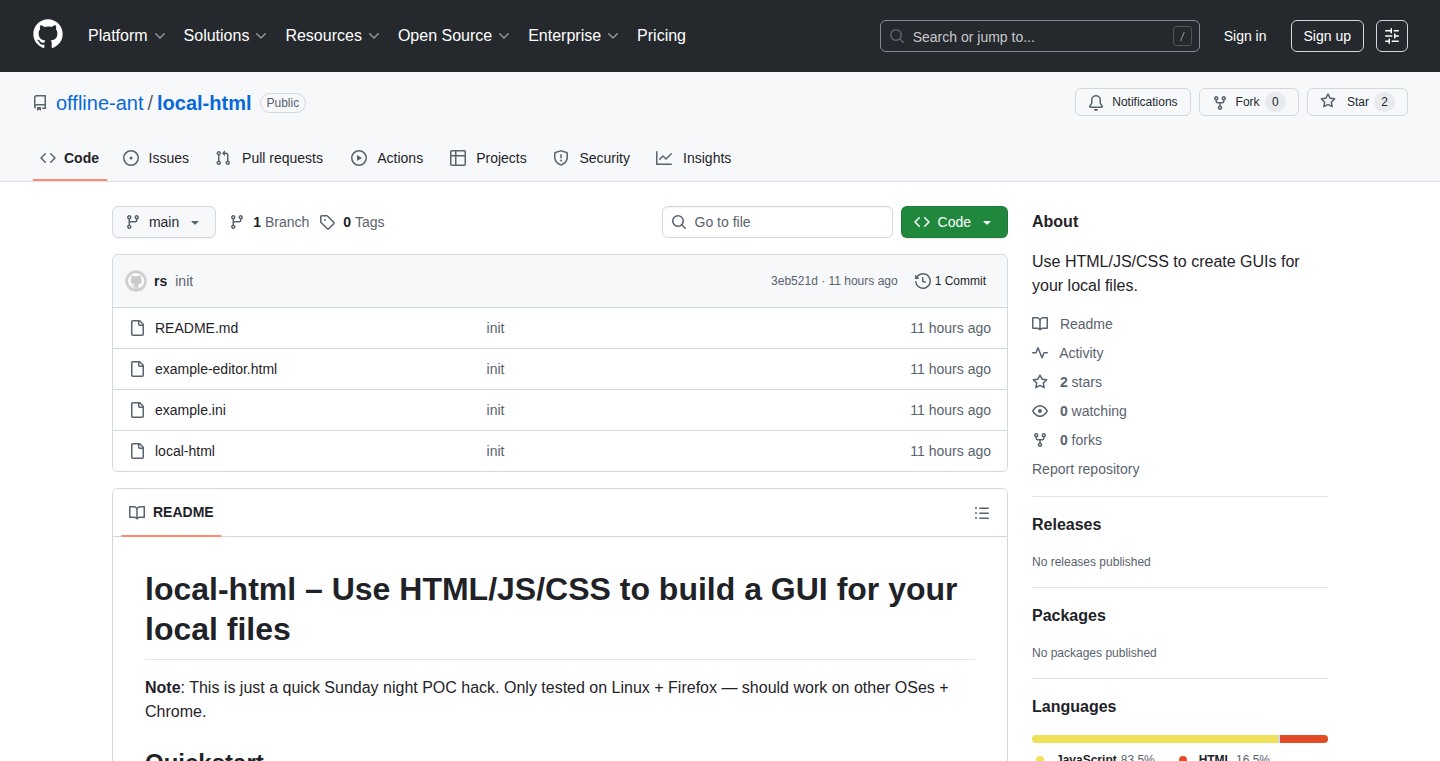Click the Go to file search box

(x=777, y=222)
